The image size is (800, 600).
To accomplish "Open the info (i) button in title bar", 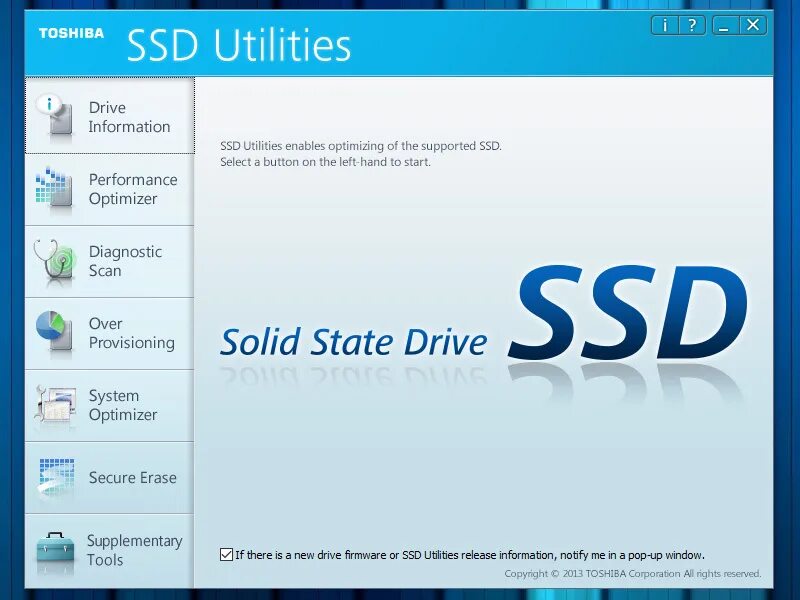I will [x=664, y=25].
